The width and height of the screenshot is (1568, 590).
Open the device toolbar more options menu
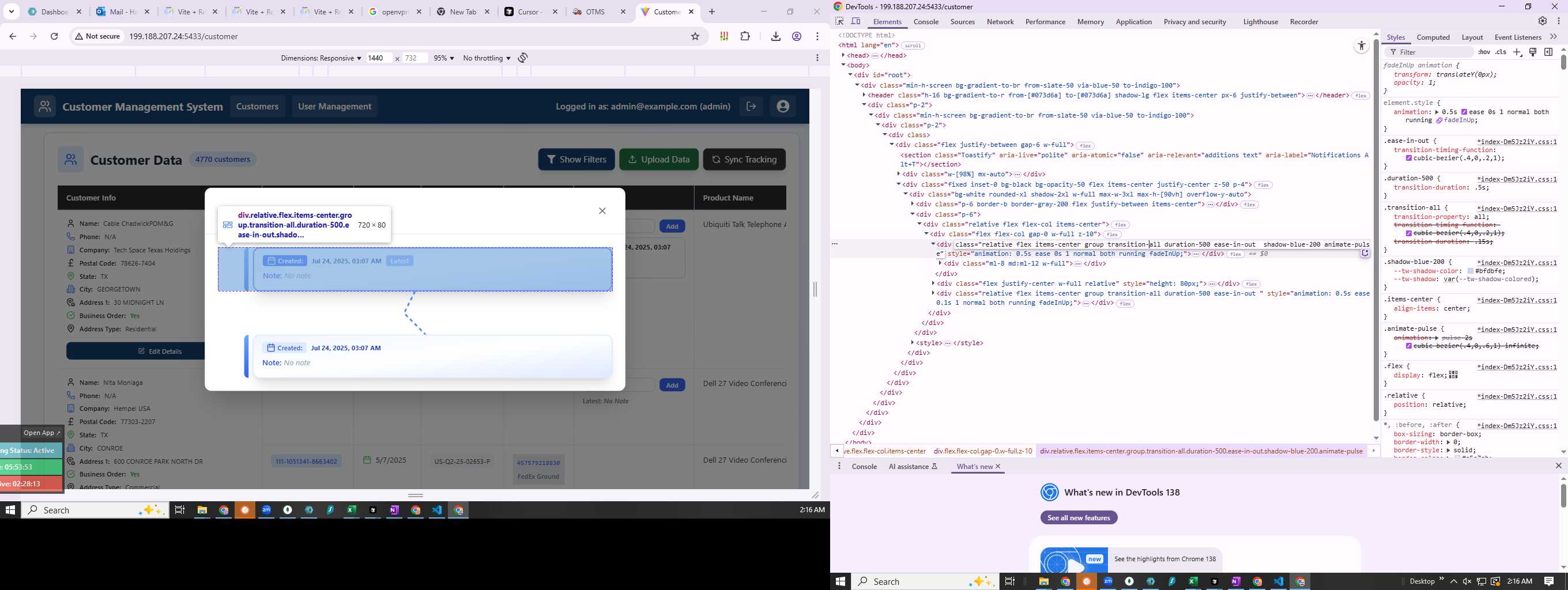click(817, 58)
